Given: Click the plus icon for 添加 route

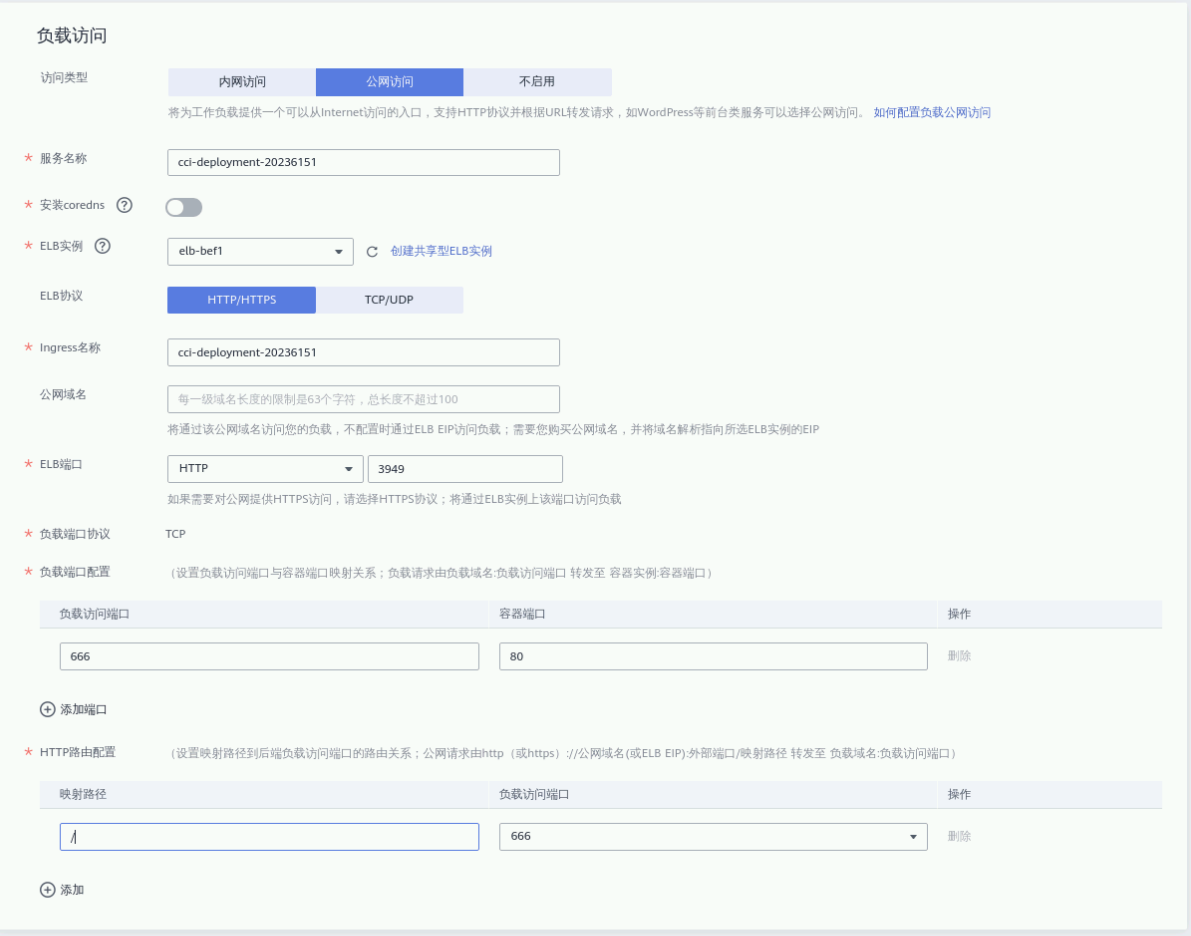Looking at the screenshot, I should click(48, 889).
